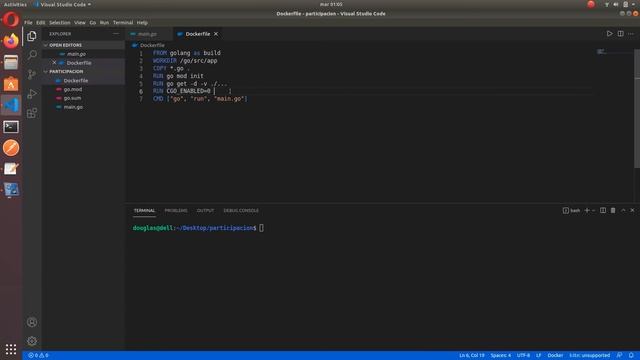Viewport: 640px width, 360px height.
Task: Split the editor to the right
Action: pyautogui.click(x=620, y=33)
